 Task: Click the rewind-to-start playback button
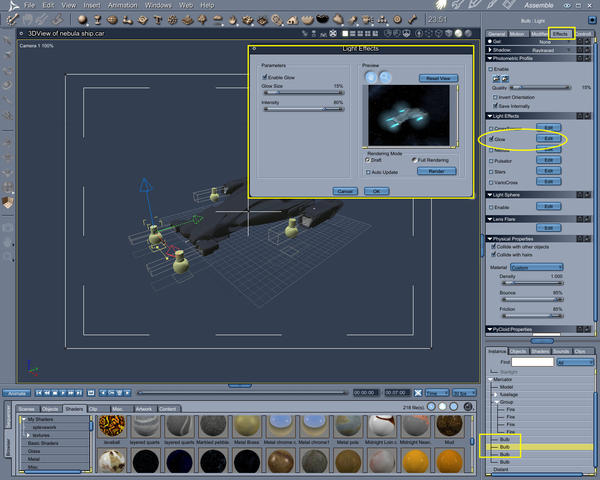[39, 393]
